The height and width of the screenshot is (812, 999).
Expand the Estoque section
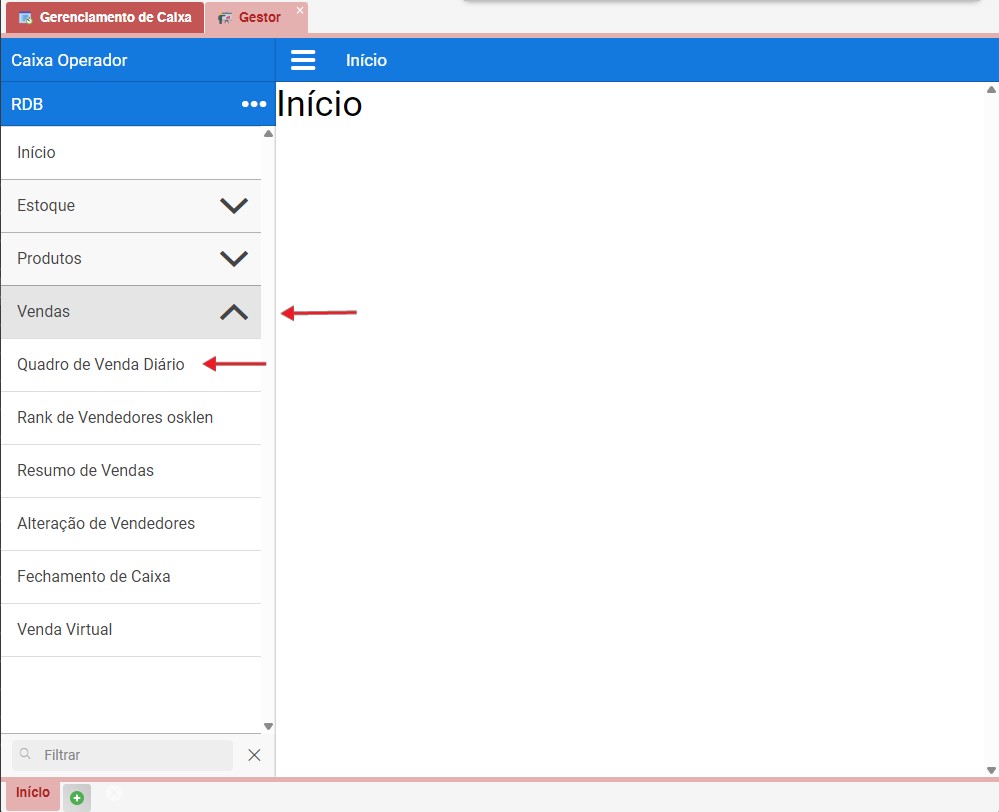233,206
